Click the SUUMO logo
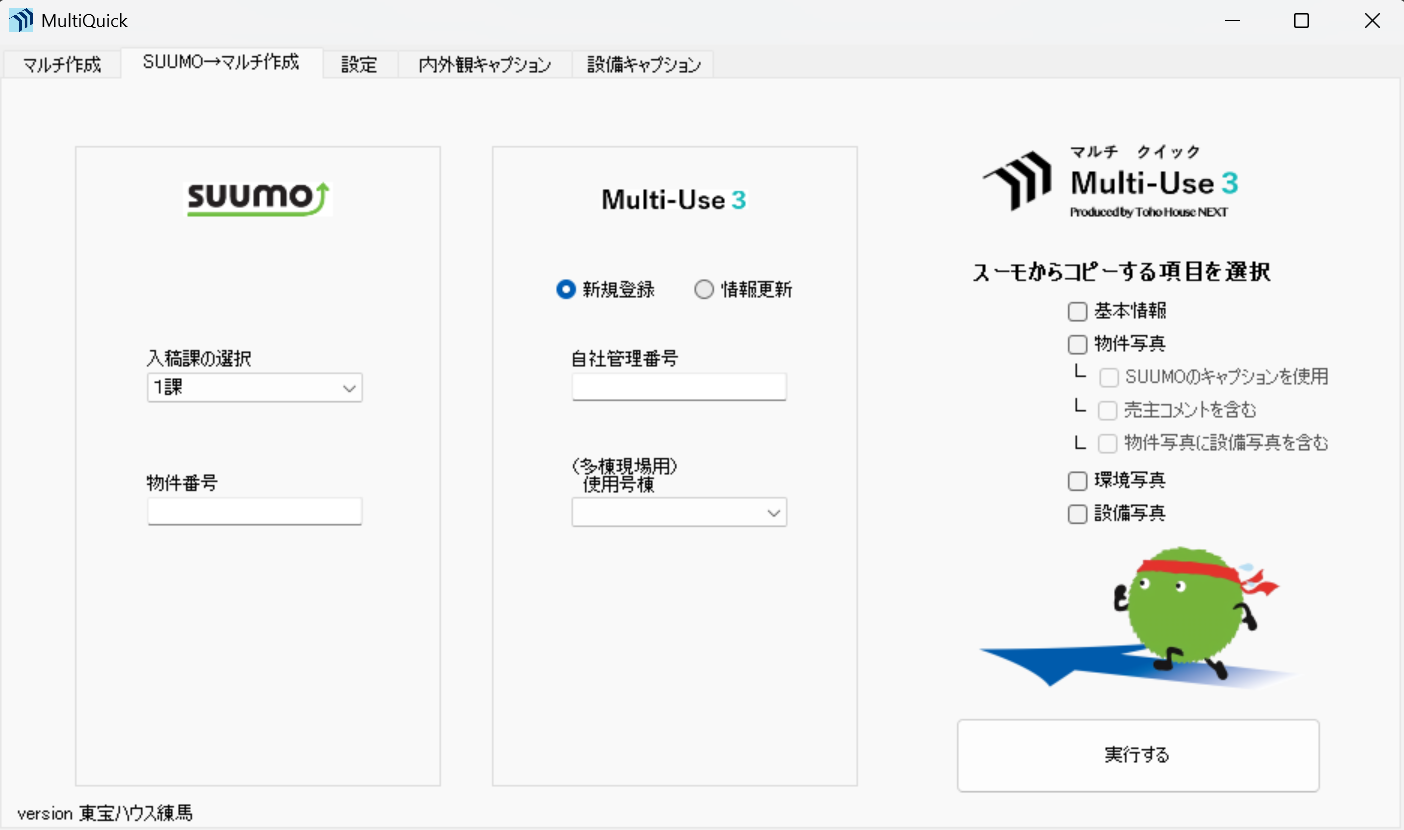The height and width of the screenshot is (830, 1404). 257,199
